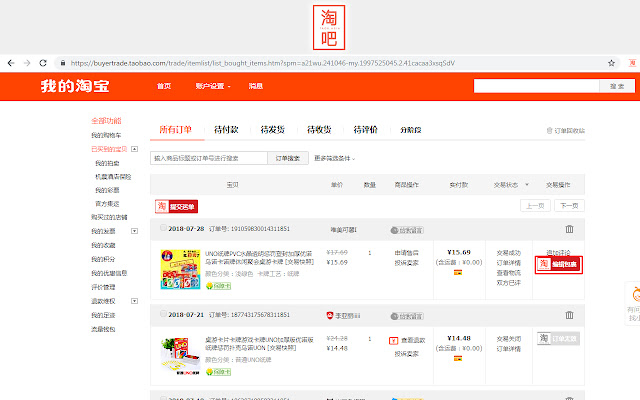Expand the 退款维权 sidebar section
Viewport: 640px width, 400px height.
[134, 301]
